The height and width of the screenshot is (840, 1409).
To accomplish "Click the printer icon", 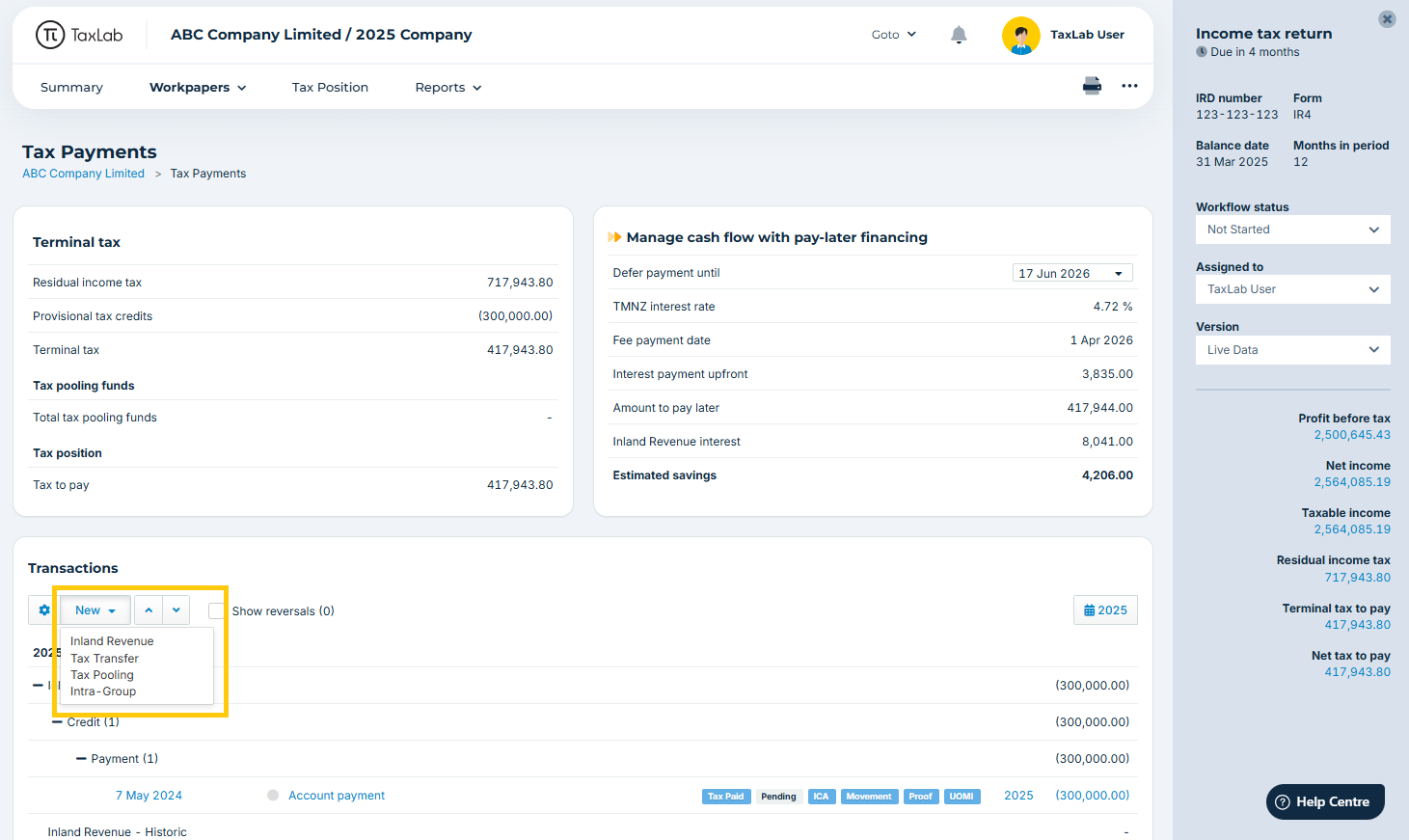I will click(1092, 86).
